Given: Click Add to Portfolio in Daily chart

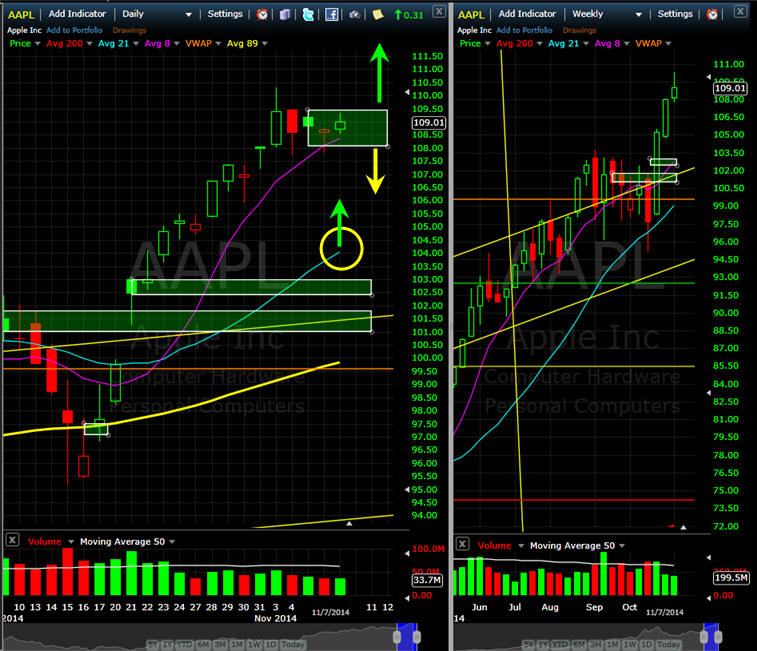Looking at the screenshot, I should point(74,30).
